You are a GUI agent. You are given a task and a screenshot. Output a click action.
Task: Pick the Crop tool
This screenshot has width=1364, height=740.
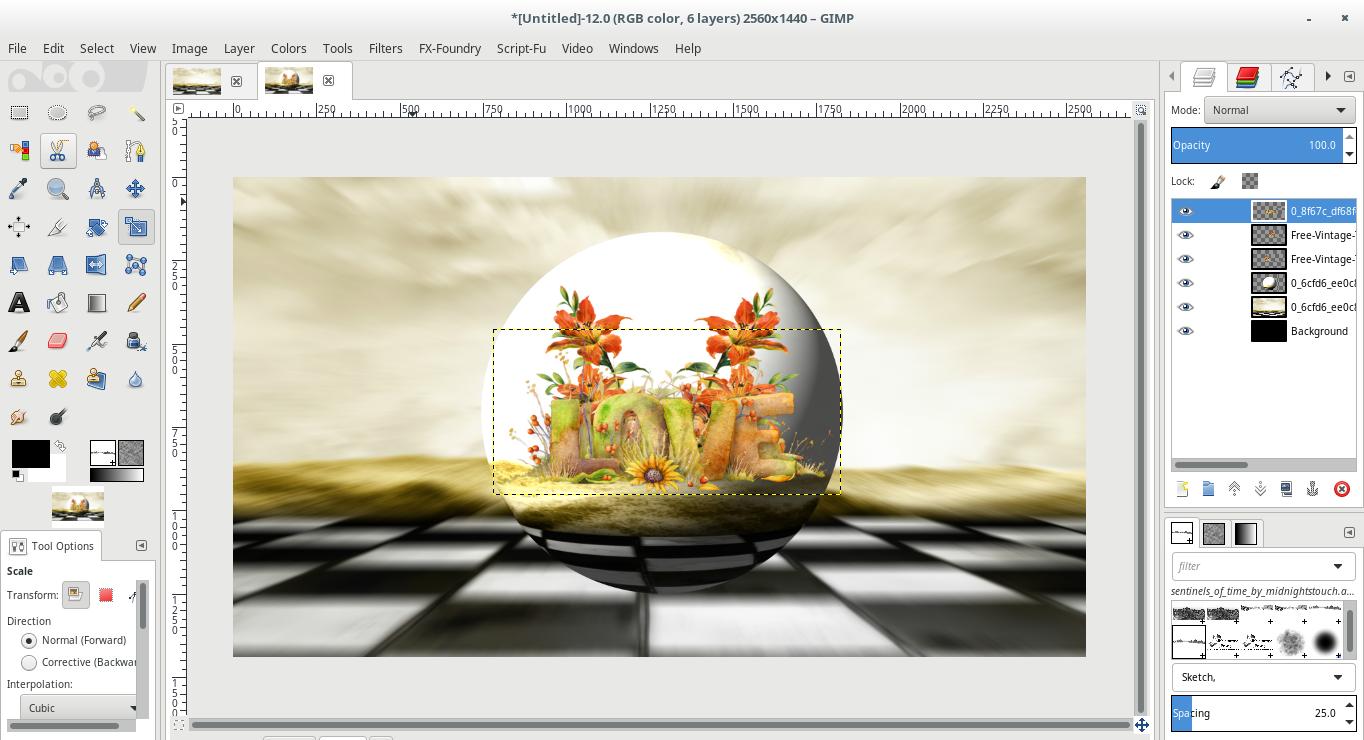[58, 227]
